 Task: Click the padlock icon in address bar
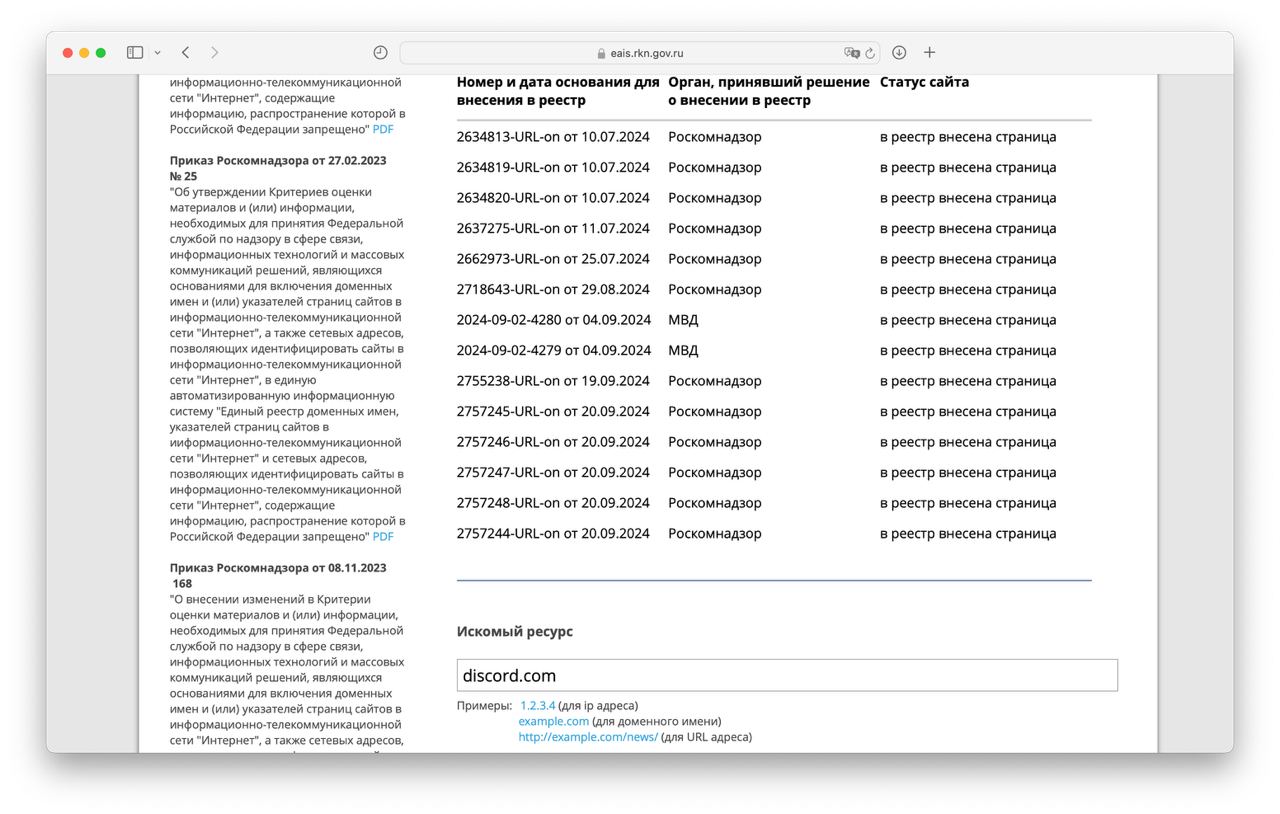pos(601,54)
